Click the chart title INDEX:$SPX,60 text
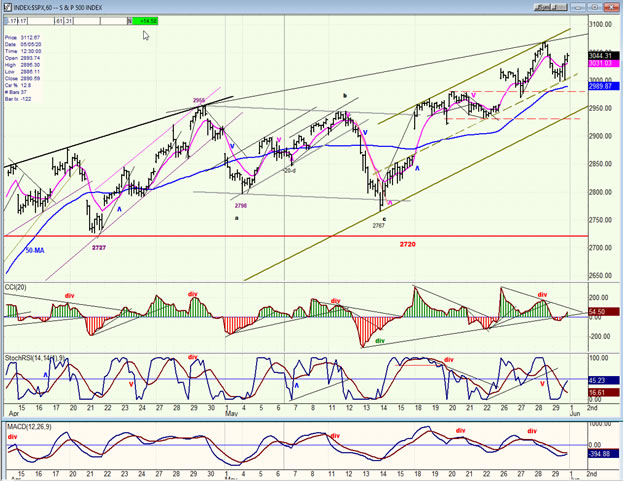This screenshot has width=624, height=482. [32, 8]
